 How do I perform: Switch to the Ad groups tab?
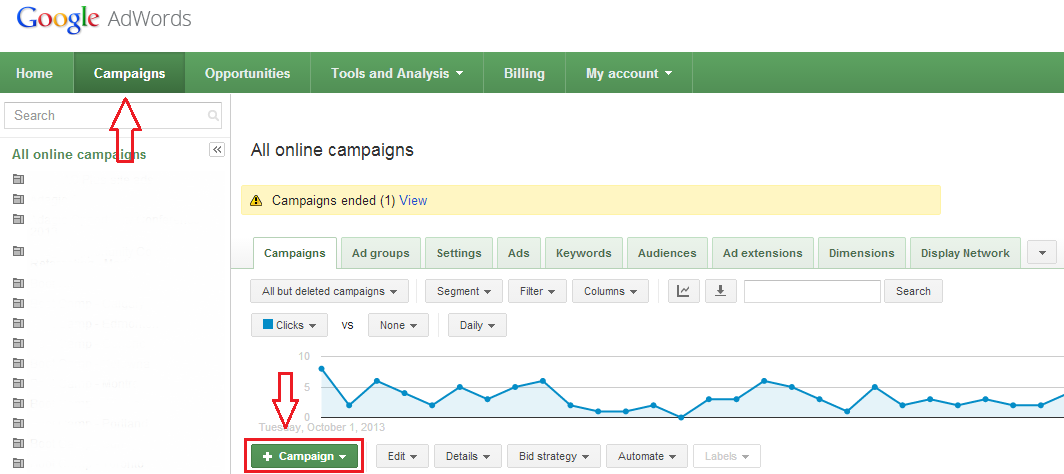coord(381,253)
